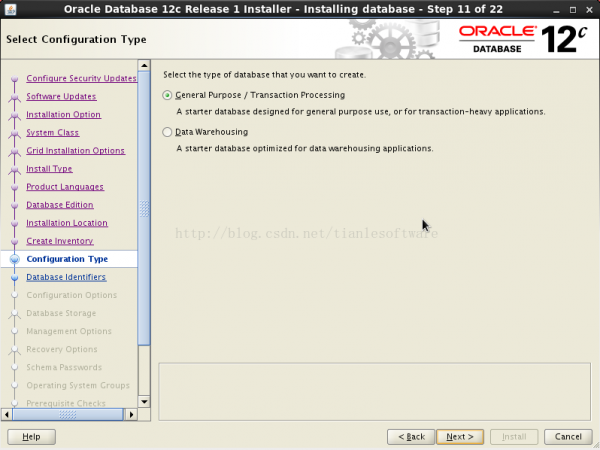The height and width of the screenshot is (450, 600).
Task: Close the installer window
Action: point(590,10)
